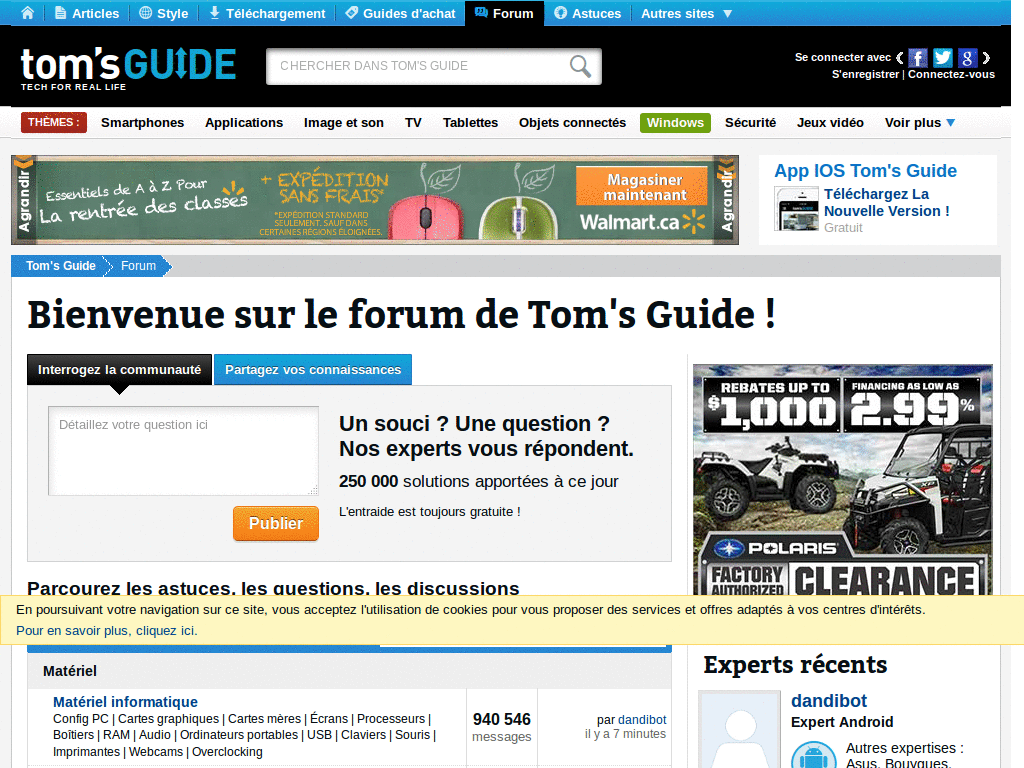Screen dimensions: 1024x768
Task: Open the Polaris clearance advertisement
Action: click(842, 480)
